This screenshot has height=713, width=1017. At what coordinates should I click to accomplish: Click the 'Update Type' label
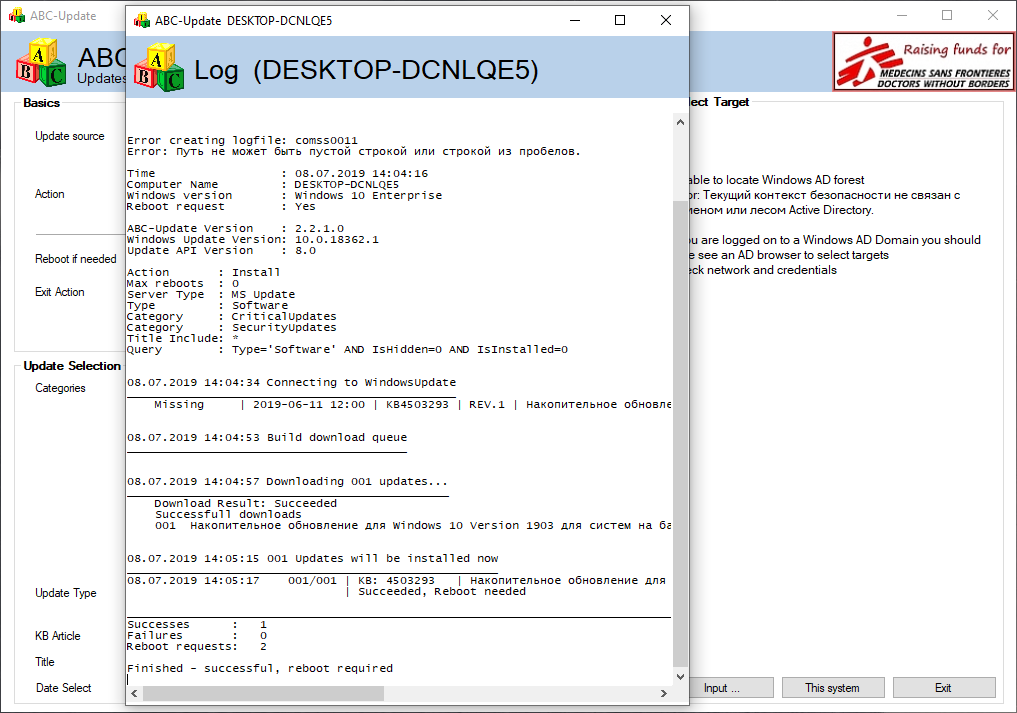tap(66, 593)
